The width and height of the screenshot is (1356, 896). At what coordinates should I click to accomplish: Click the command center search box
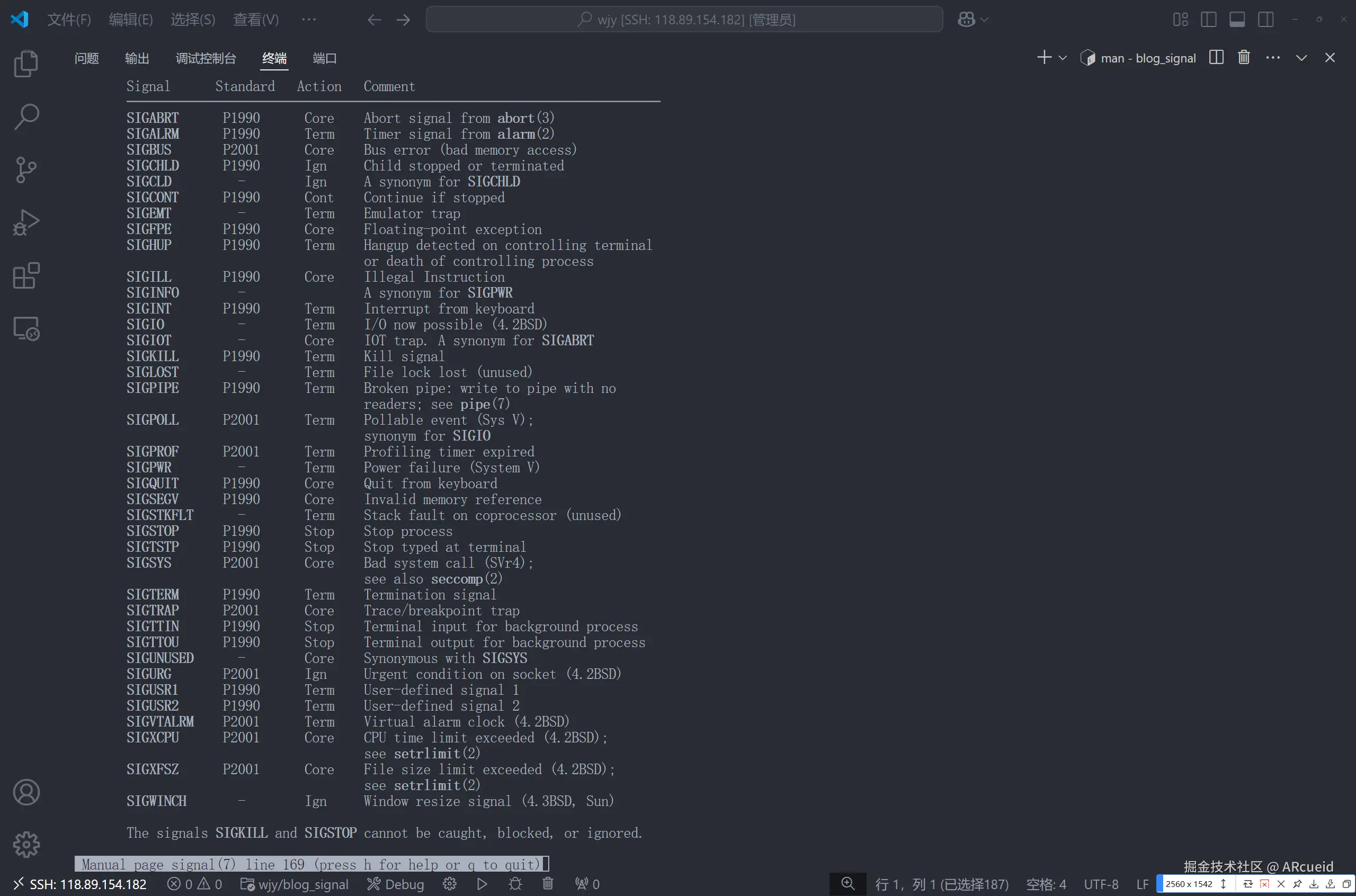(x=684, y=20)
